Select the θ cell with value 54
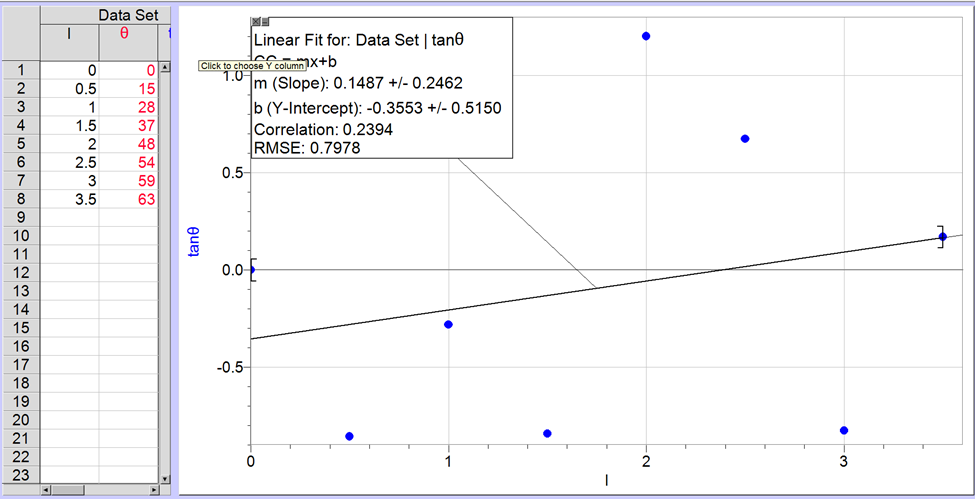This screenshot has height=499, width=975. coord(127,162)
